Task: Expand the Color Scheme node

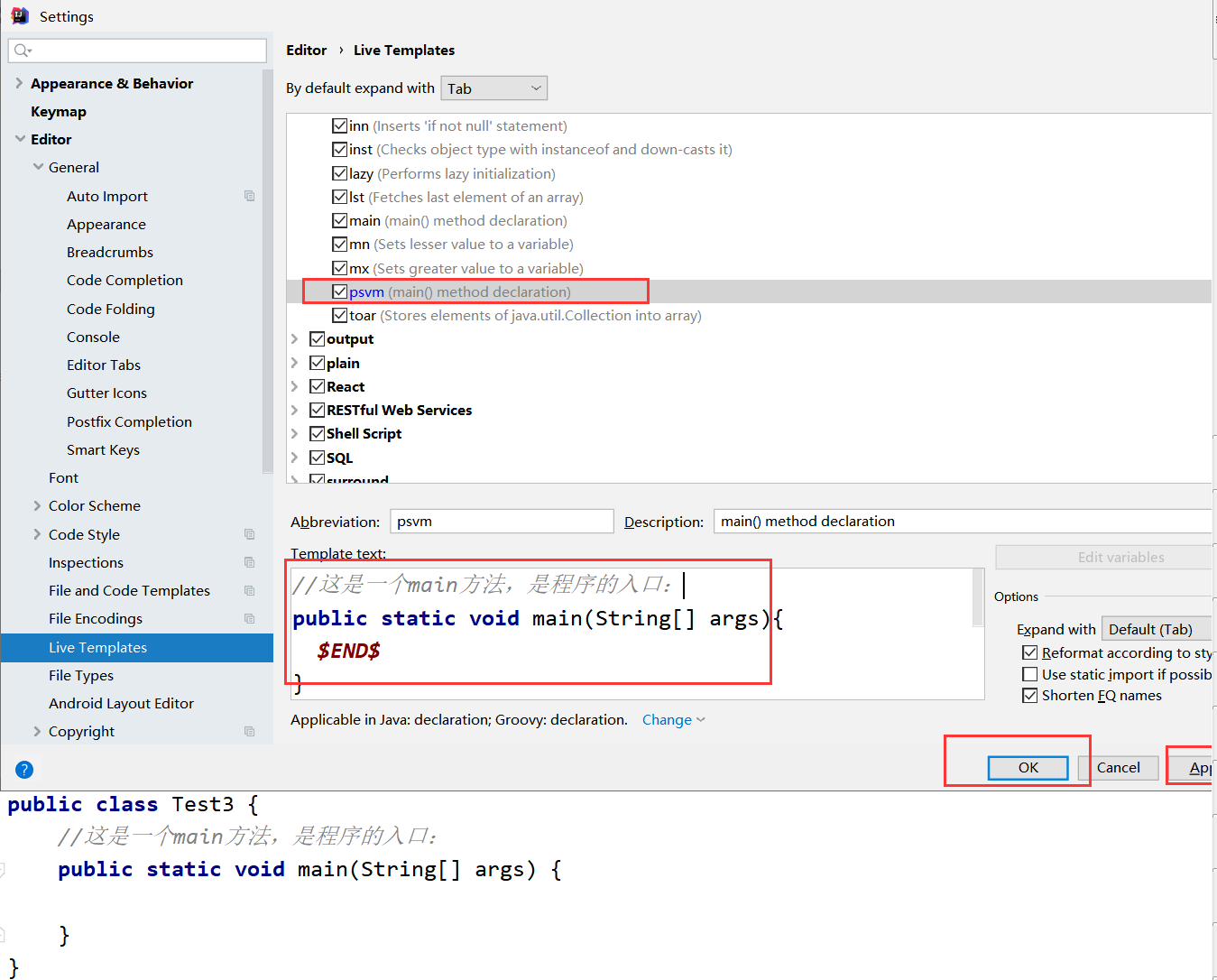Action: tap(37, 505)
